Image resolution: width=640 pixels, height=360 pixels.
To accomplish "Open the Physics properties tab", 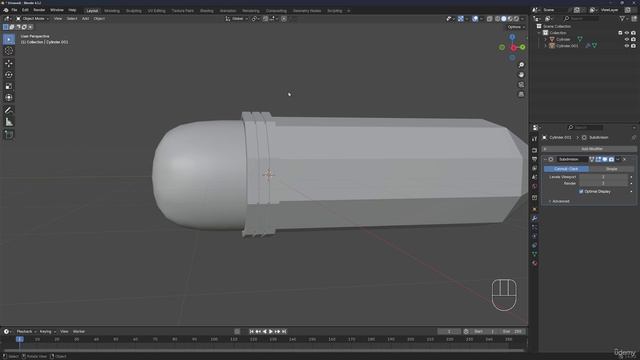I will point(534,236).
